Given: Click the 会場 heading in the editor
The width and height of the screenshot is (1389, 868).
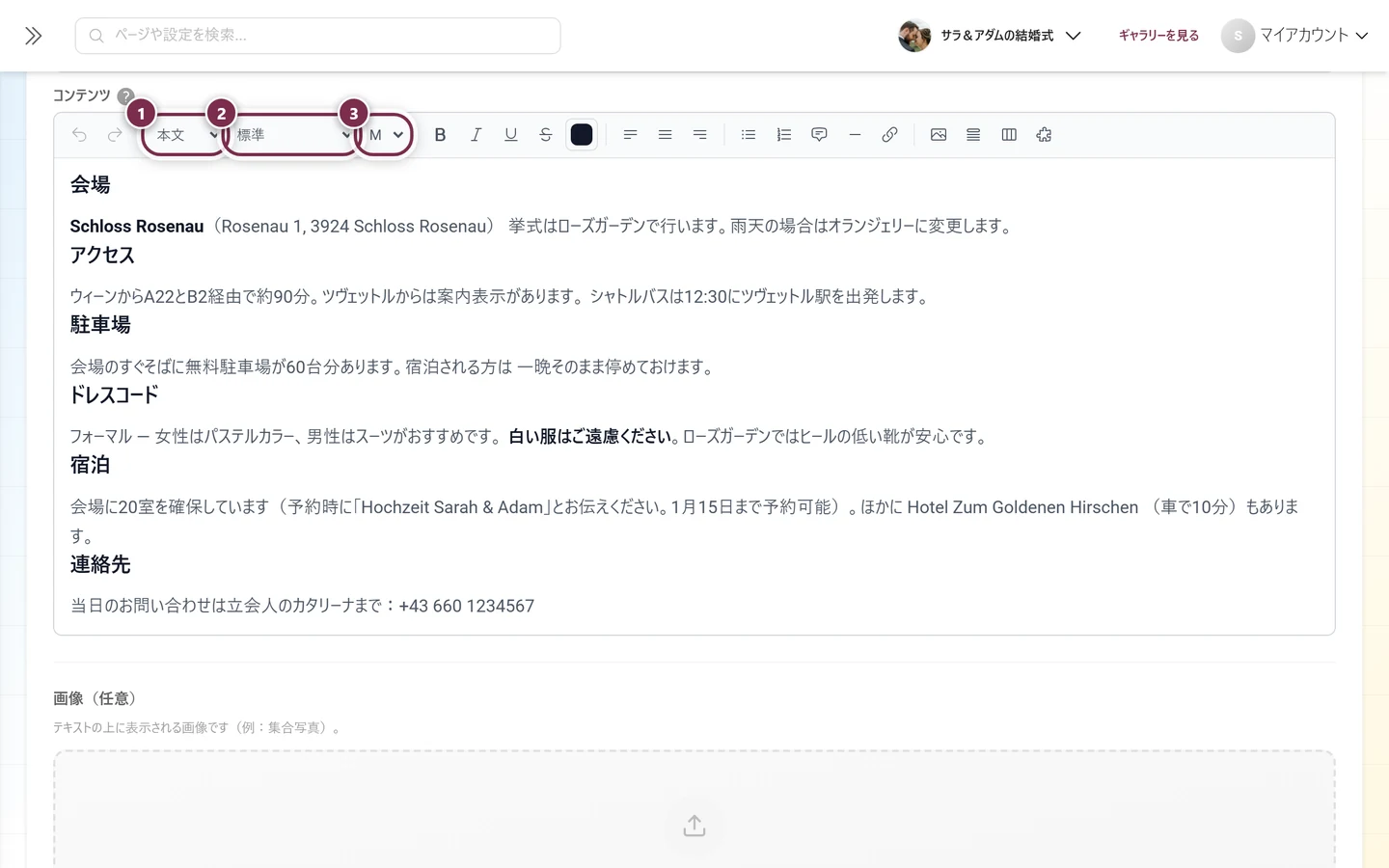Looking at the screenshot, I should (90, 184).
